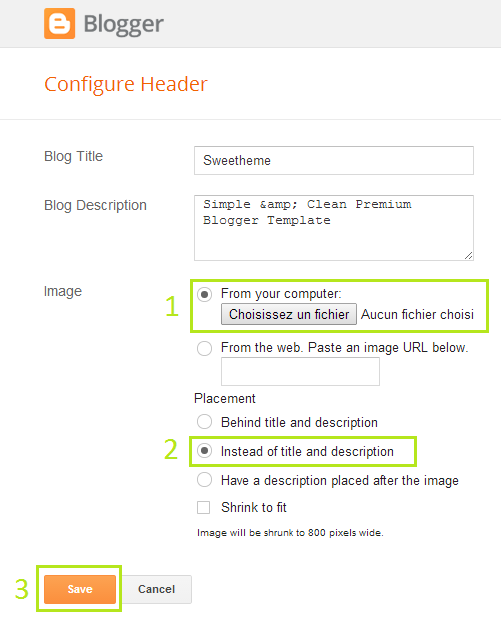Viewport: 501px width, 620px height.
Task: Click inside the Blog Description textarea
Action: [x=334, y=228]
